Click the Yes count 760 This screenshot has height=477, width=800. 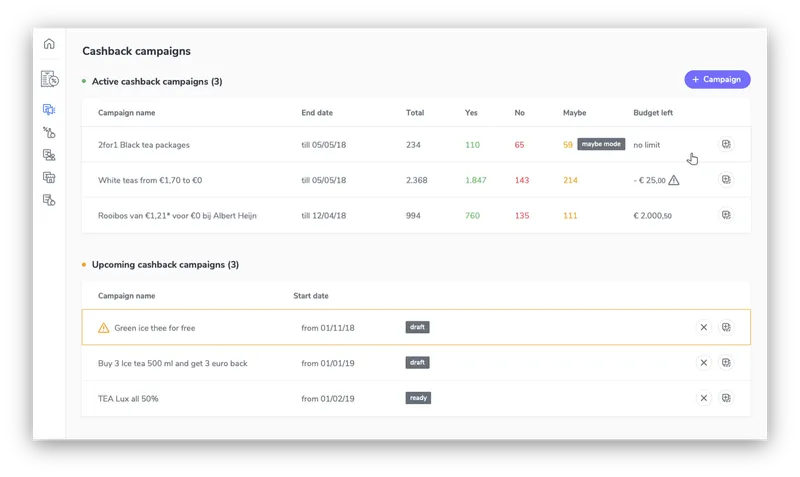coord(472,216)
